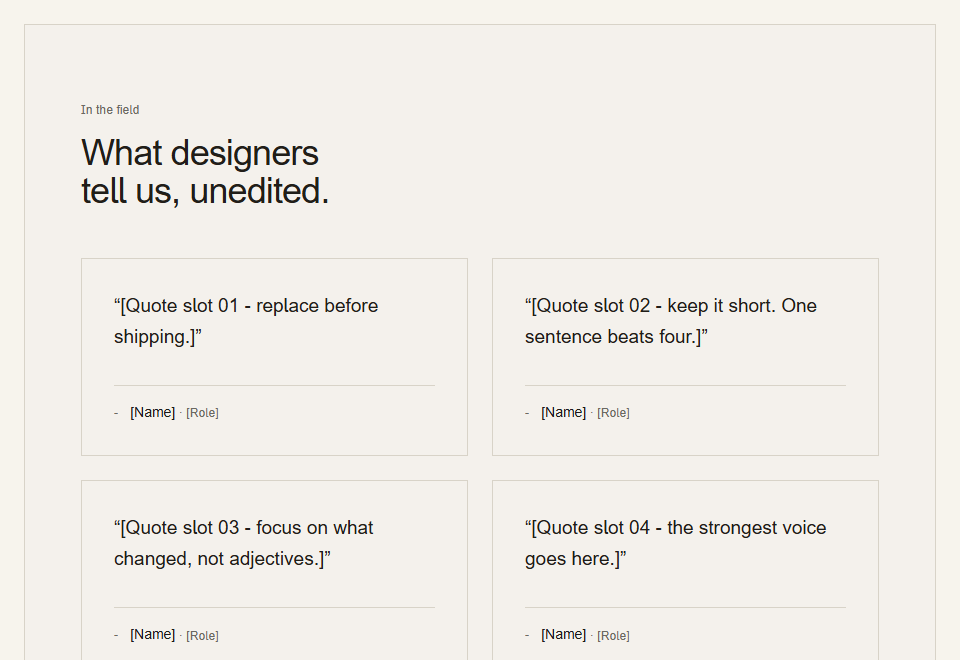Image resolution: width=960 pixels, height=660 pixels.
Task: Pick [Role] in the Quote slot 04 card
Action: point(613,636)
